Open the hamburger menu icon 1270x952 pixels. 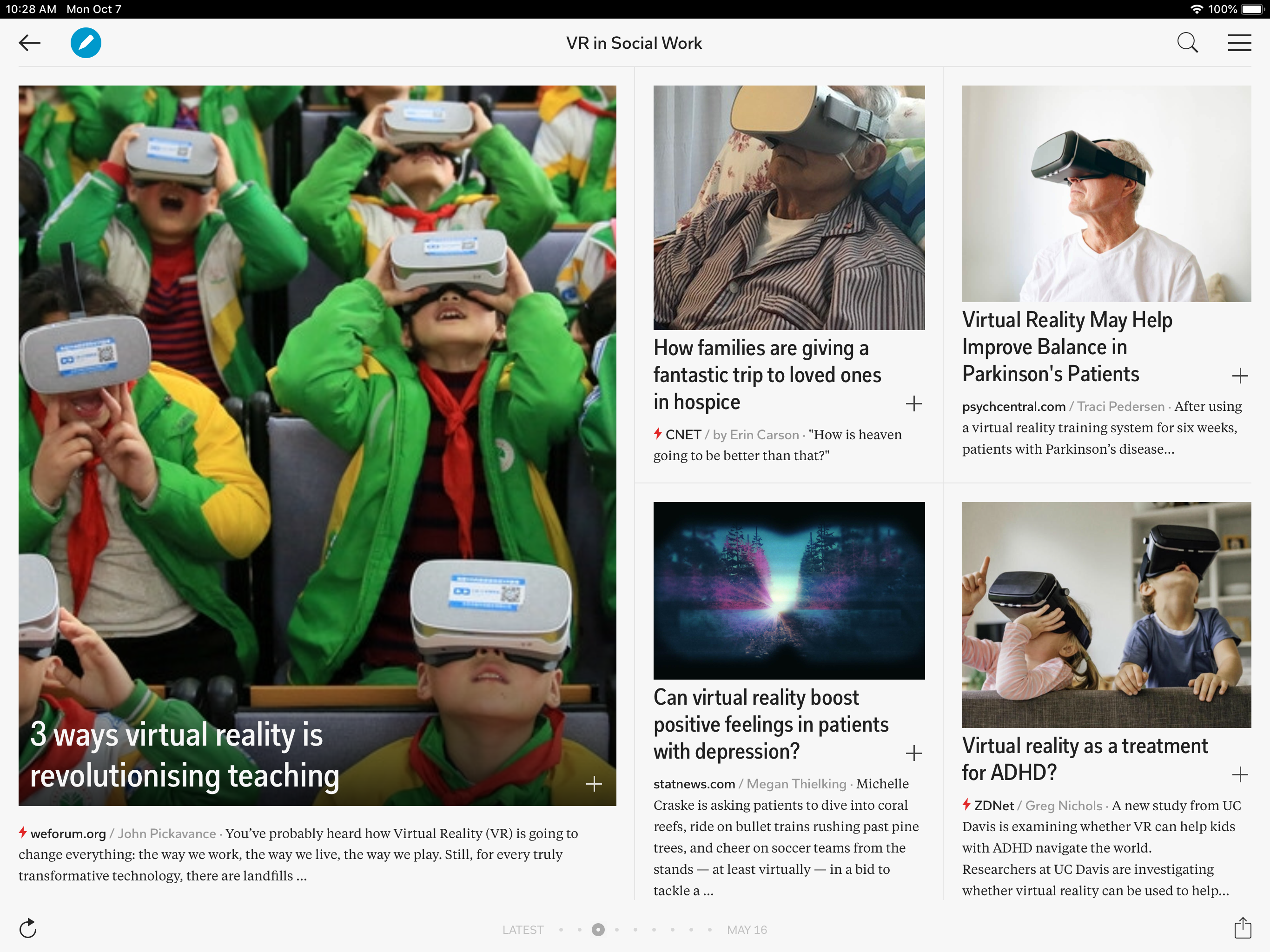point(1239,43)
